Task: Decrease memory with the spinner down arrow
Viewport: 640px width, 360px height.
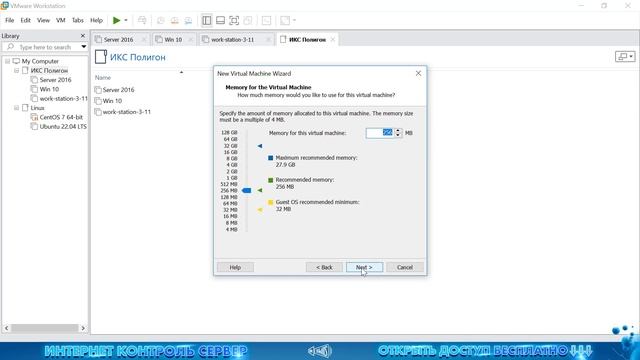Action: (398, 136)
